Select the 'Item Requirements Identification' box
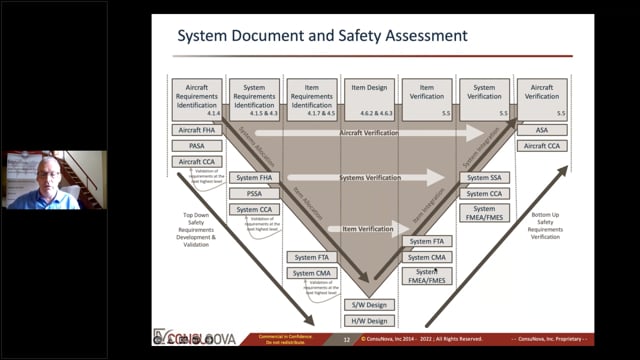The width and height of the screenshot is (640, 360). [x=312, y=100]
